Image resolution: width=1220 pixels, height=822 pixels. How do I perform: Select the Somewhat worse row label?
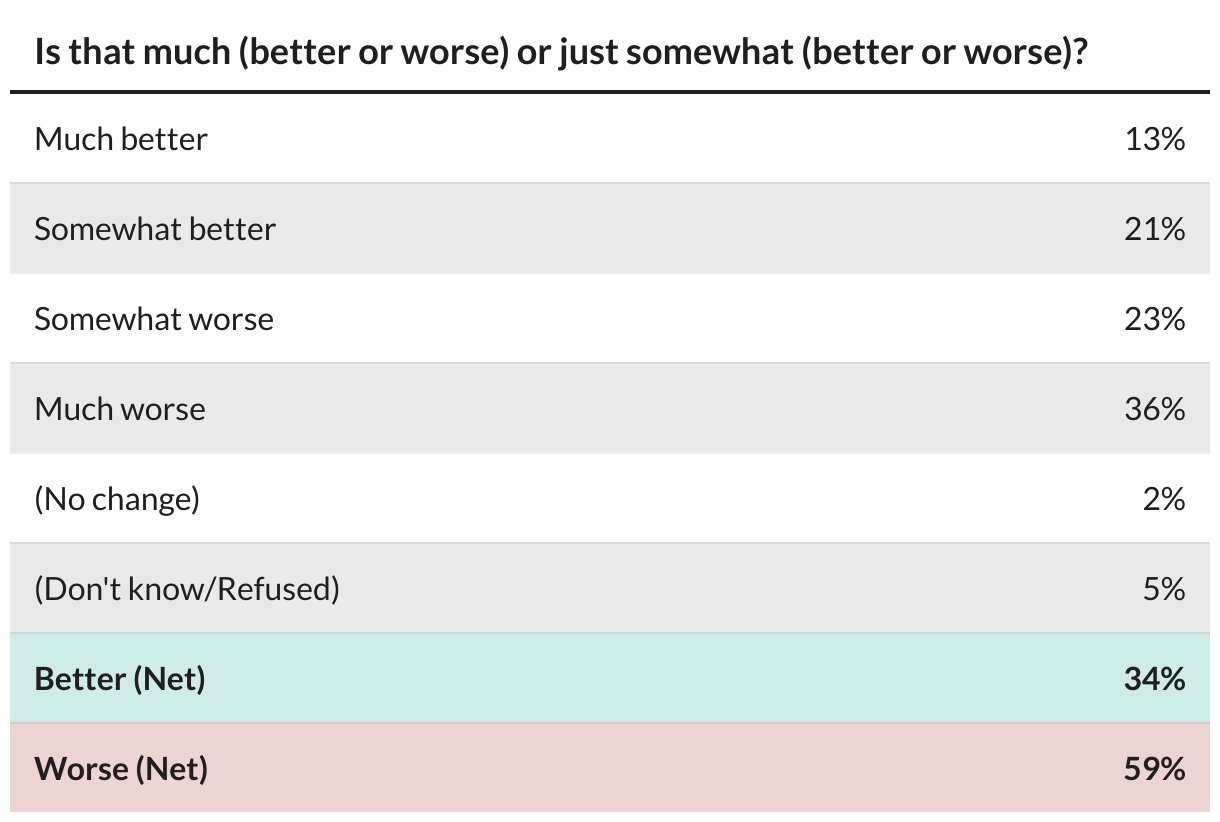[x=154, y=318]
